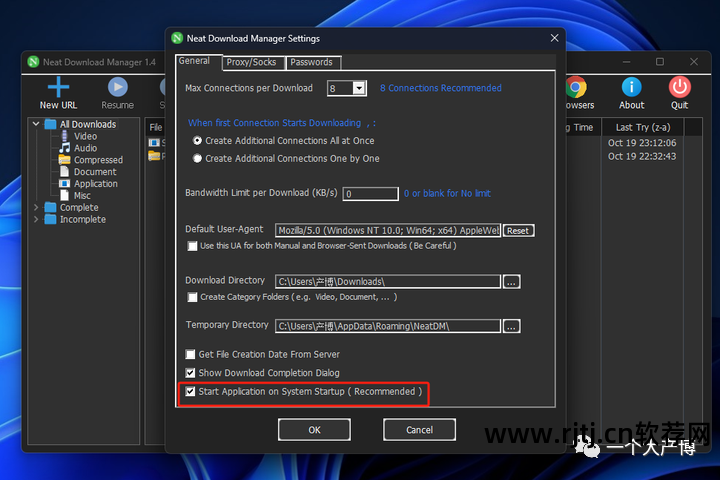Uncheck Show Download Completion Dialog
The image size is (720, 480).
pyautogui.click(x=190, y=373)
